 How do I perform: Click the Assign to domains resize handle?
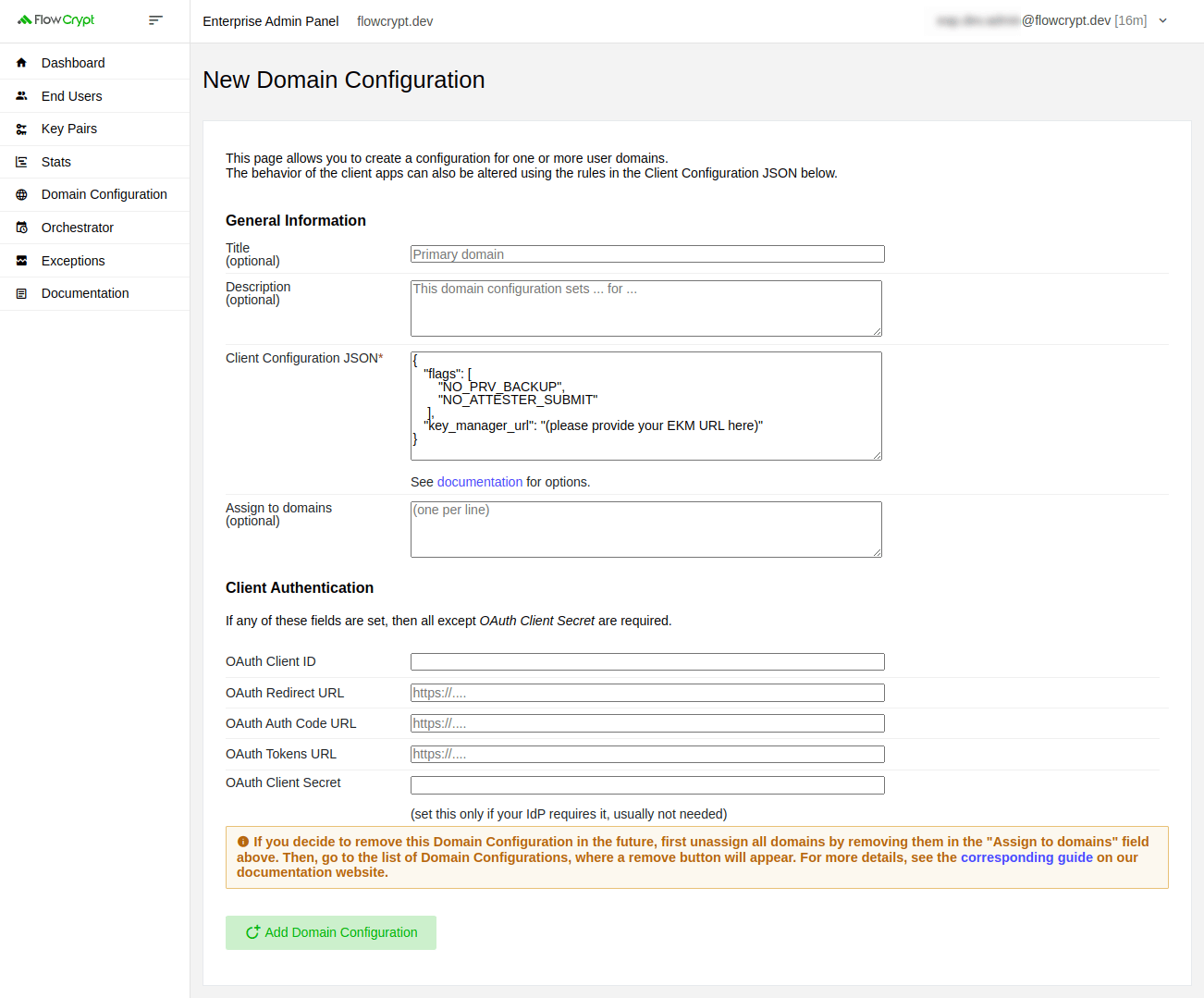pos(877,552)
